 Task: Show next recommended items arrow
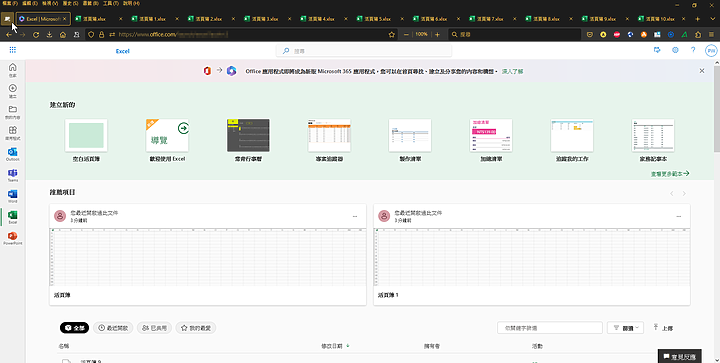[684, 194]
